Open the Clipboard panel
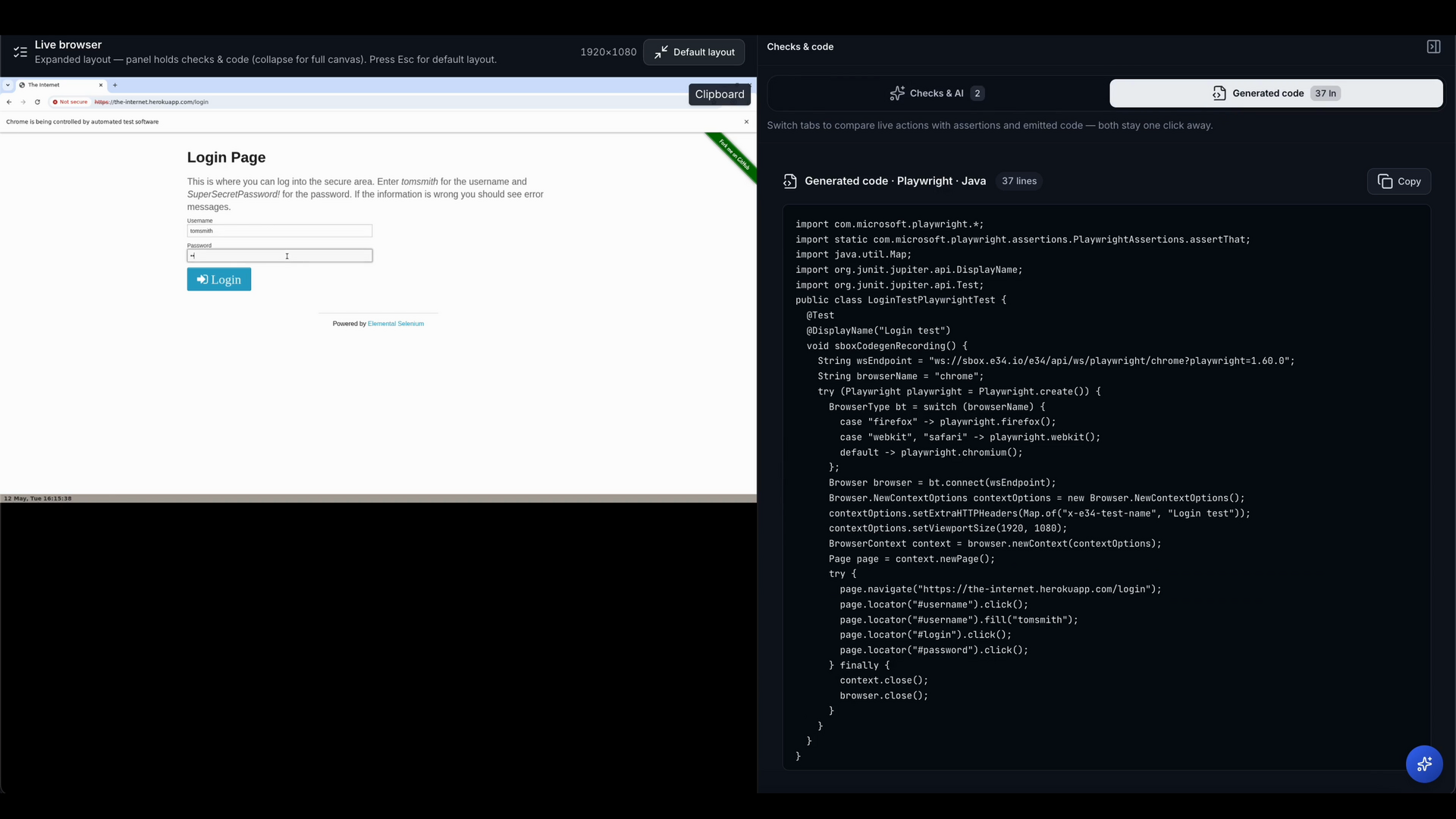1456x819 pixels. pyautogui.click(x=720, y=94)
